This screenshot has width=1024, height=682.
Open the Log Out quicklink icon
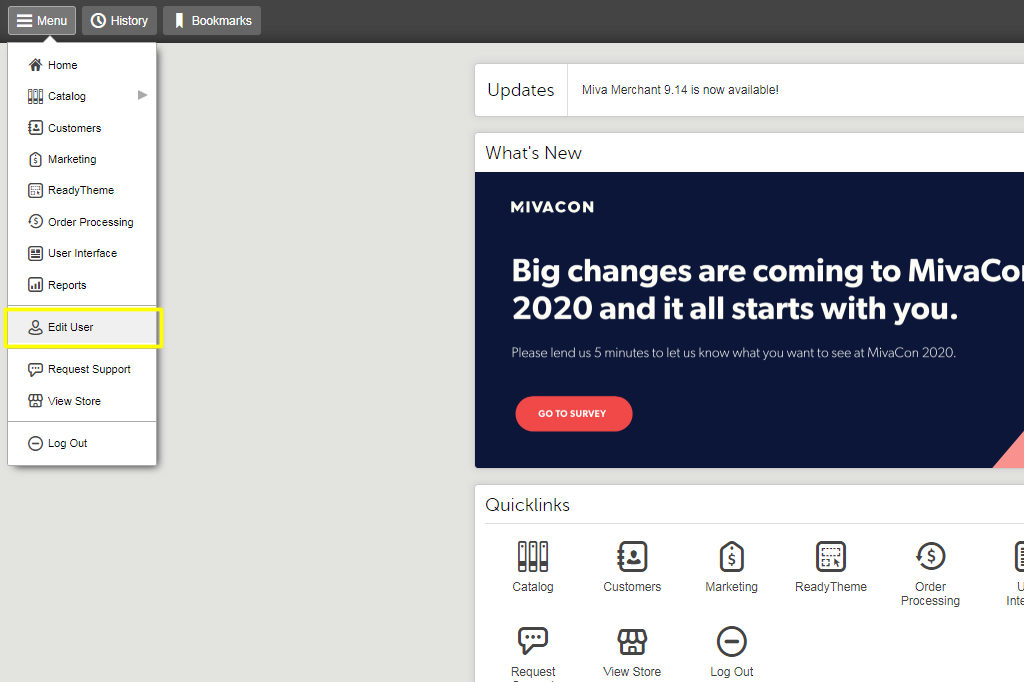[731, 641]
